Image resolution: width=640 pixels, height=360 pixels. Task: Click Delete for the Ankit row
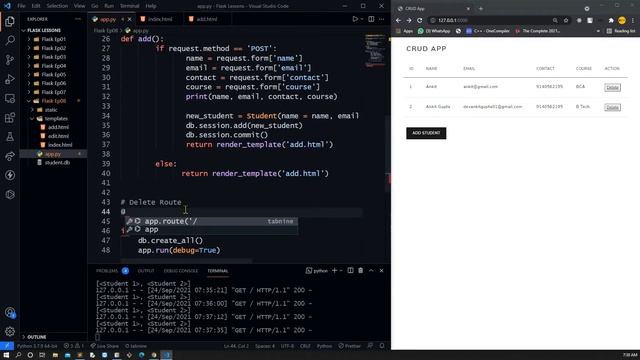[x=612, y=87]
